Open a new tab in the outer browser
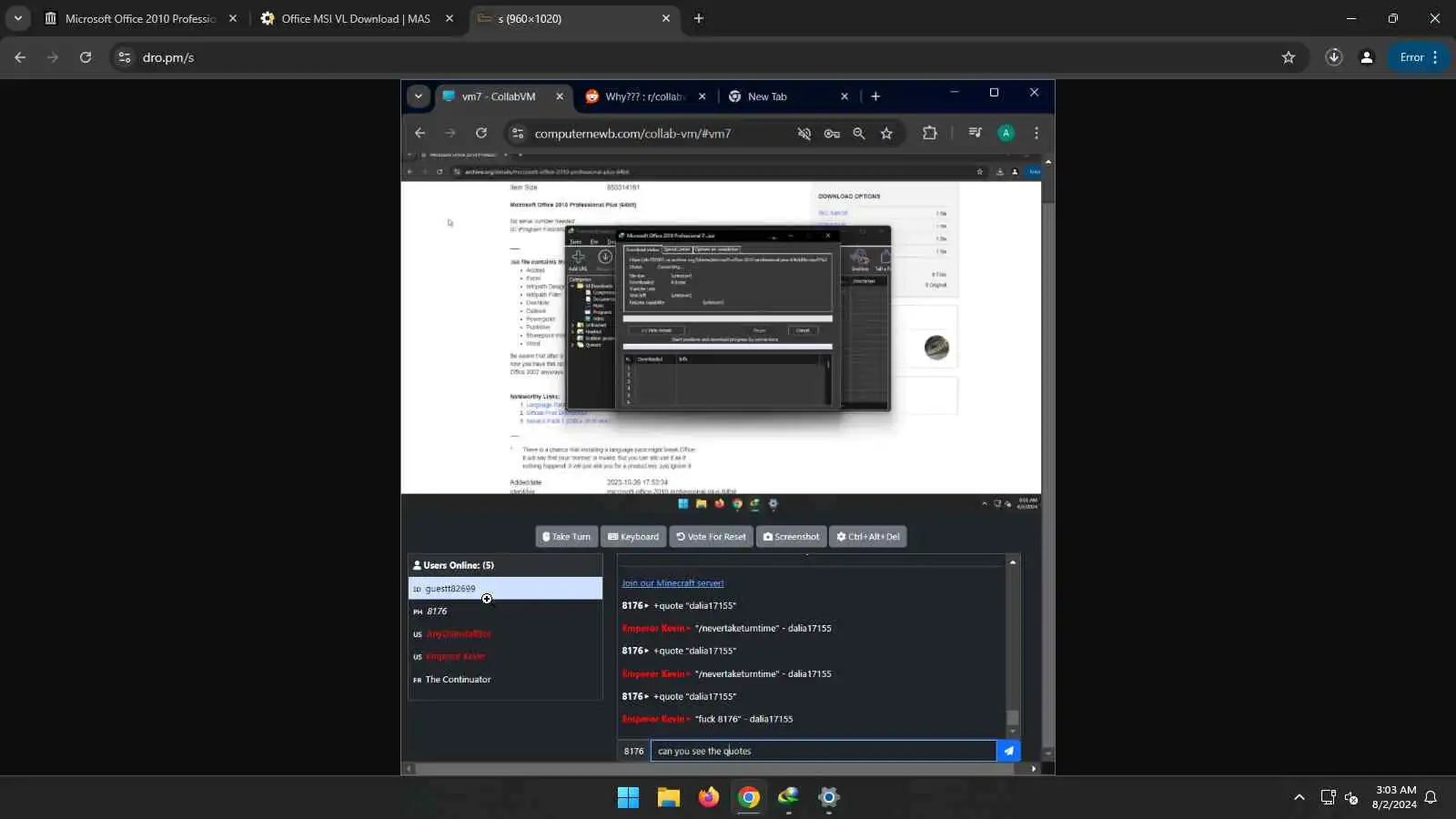This screenshot has height=819, width=1456. tap(699, 18)
